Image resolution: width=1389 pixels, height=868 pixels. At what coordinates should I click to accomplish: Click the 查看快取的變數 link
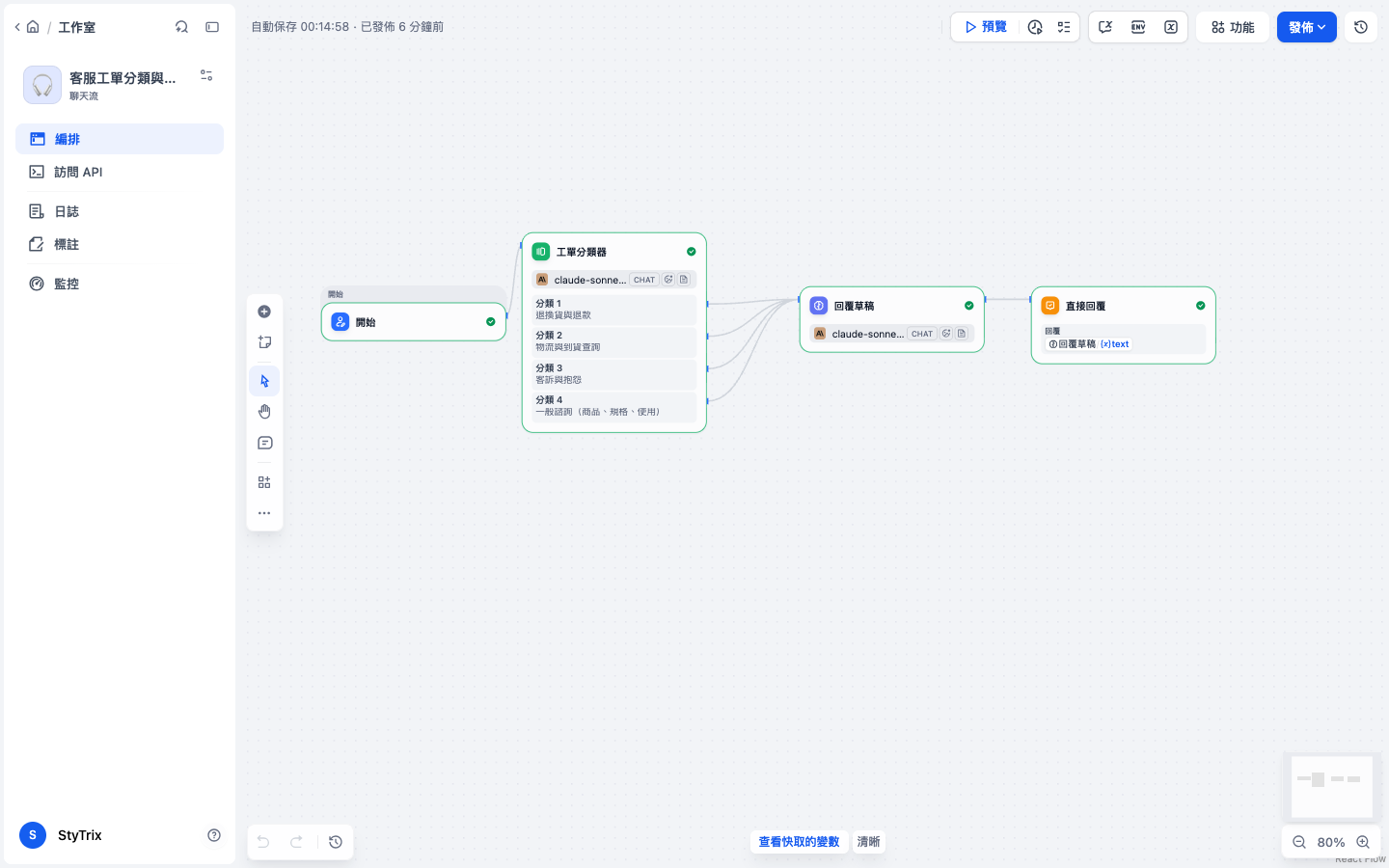[799, 842]
